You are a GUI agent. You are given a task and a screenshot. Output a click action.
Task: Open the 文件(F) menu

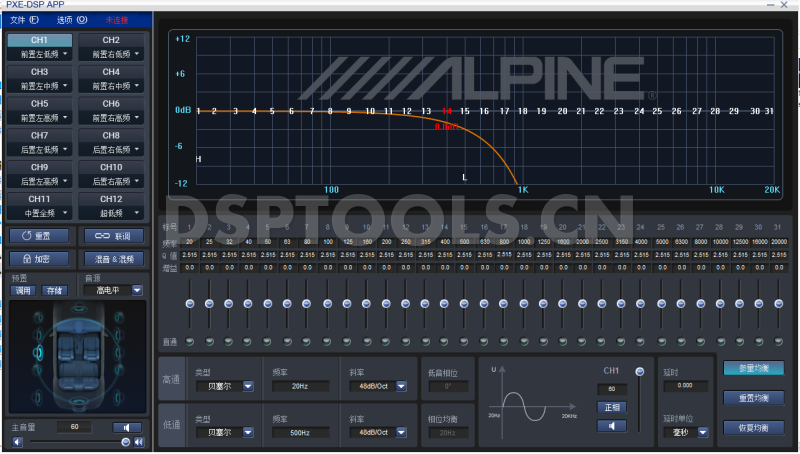click(x=23, y=20)
